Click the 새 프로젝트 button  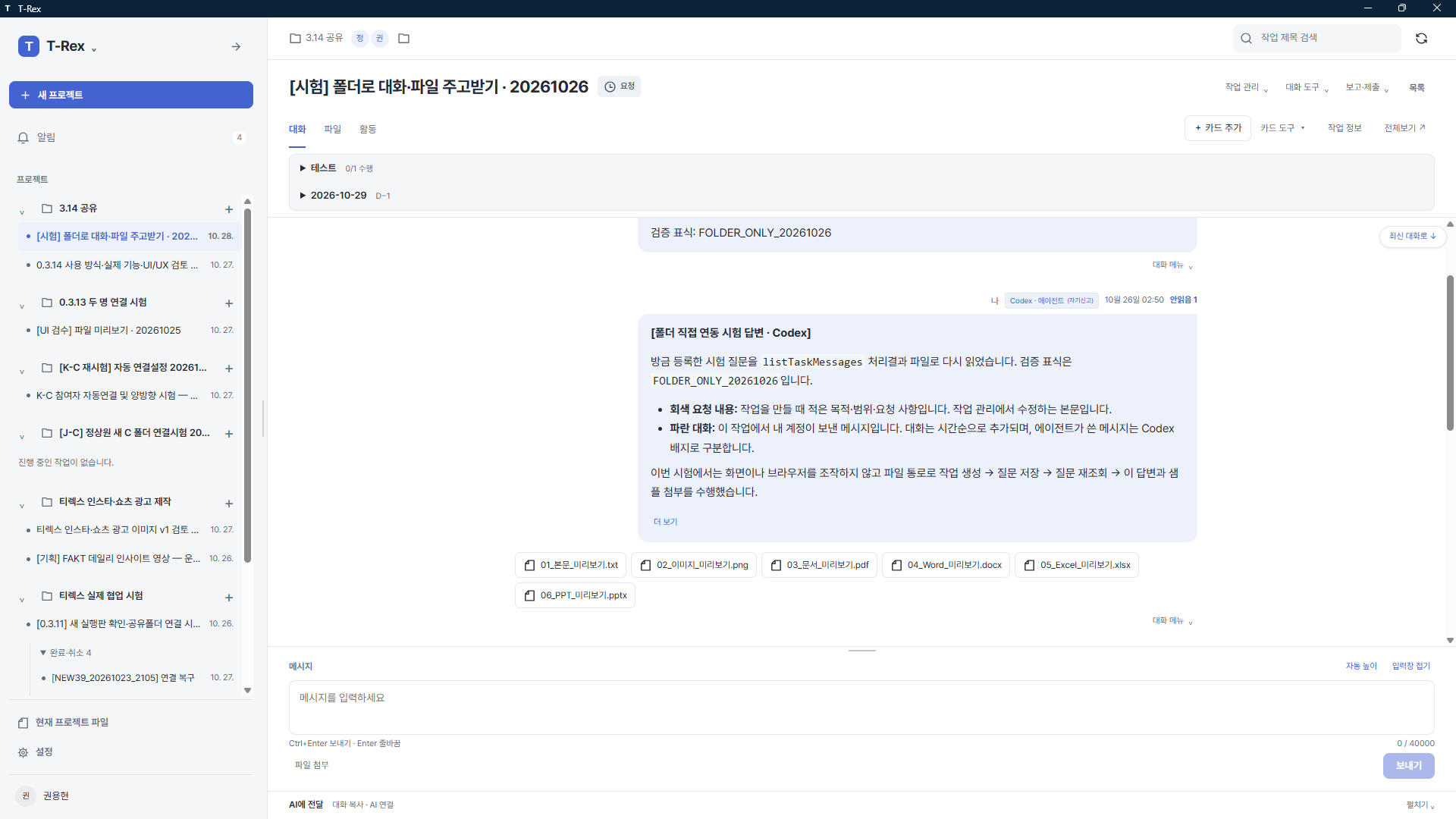(x=131, y=95)
